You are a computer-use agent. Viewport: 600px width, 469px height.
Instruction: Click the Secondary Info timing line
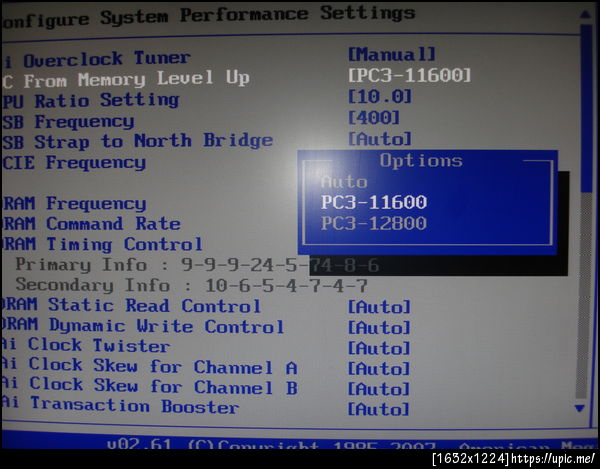[x=191, y=285]
